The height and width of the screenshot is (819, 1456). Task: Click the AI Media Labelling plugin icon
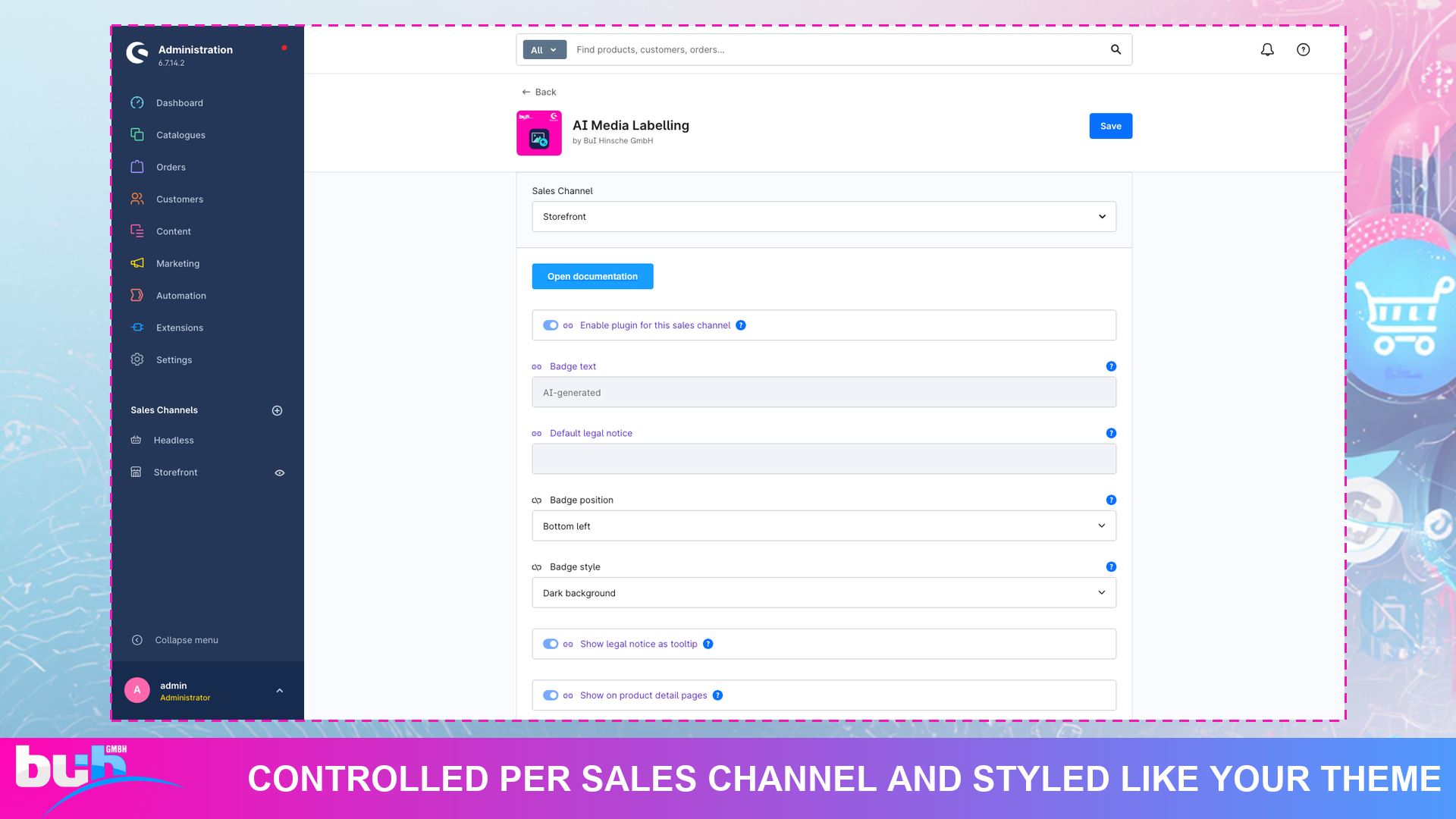[539, 133]
